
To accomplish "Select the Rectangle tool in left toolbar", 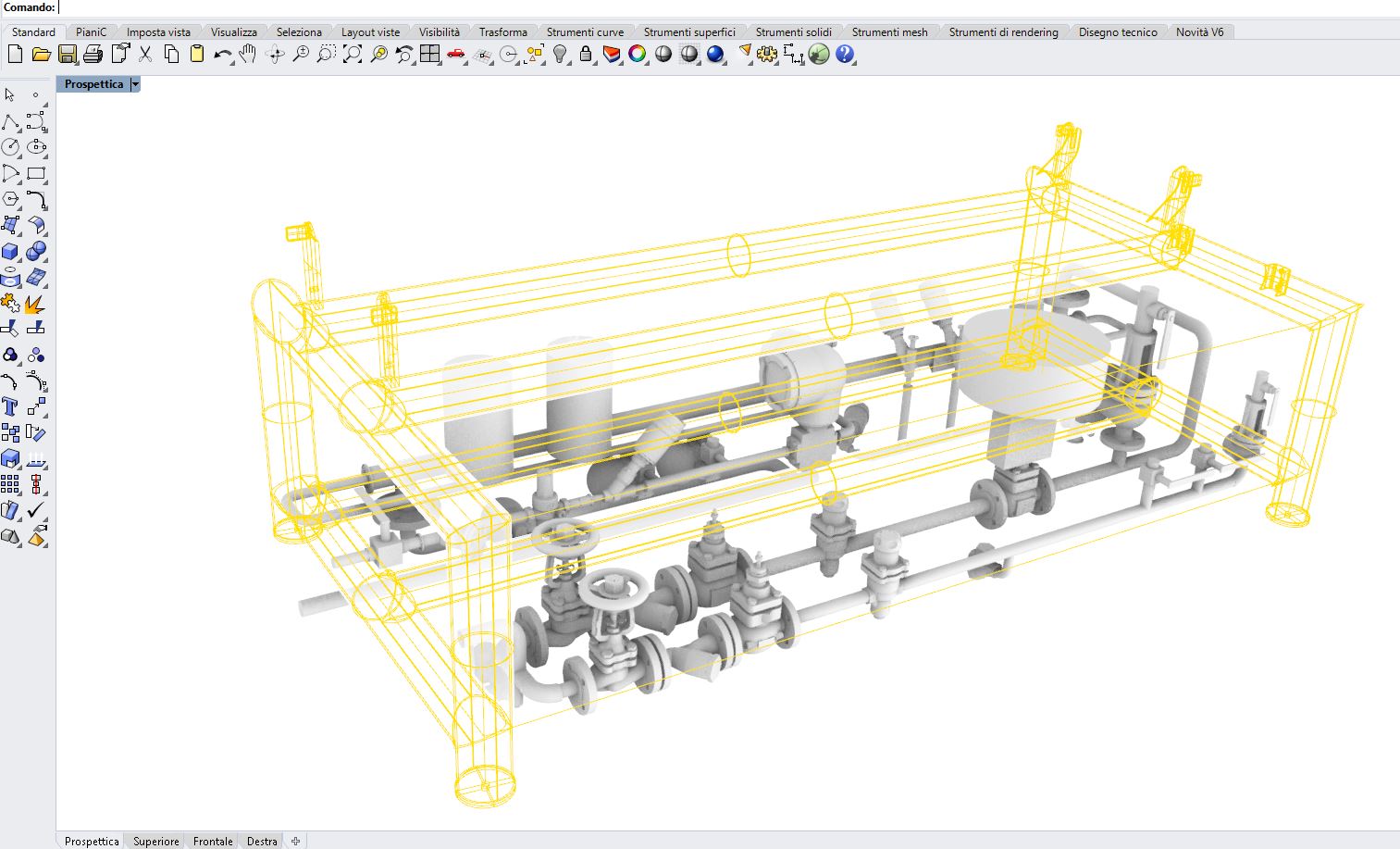I will pos(36,173).
